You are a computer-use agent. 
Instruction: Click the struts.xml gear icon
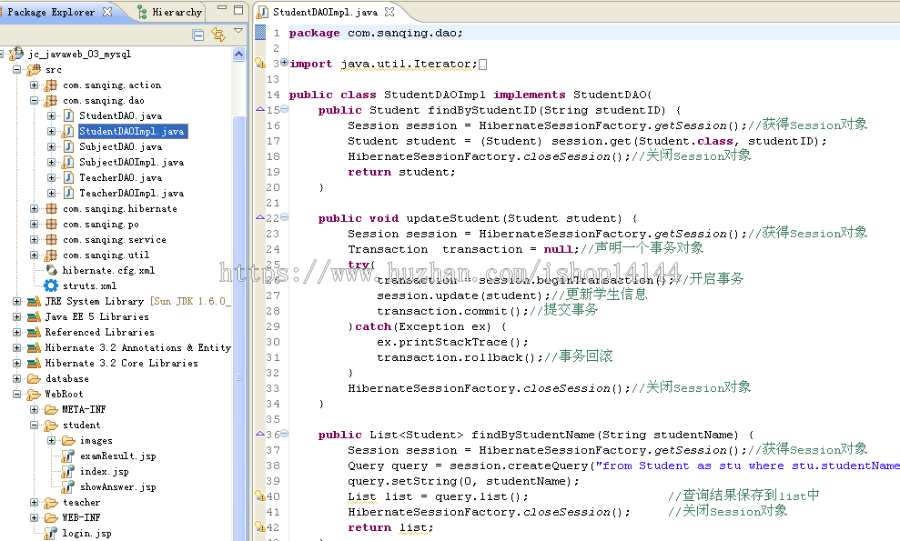51,286
